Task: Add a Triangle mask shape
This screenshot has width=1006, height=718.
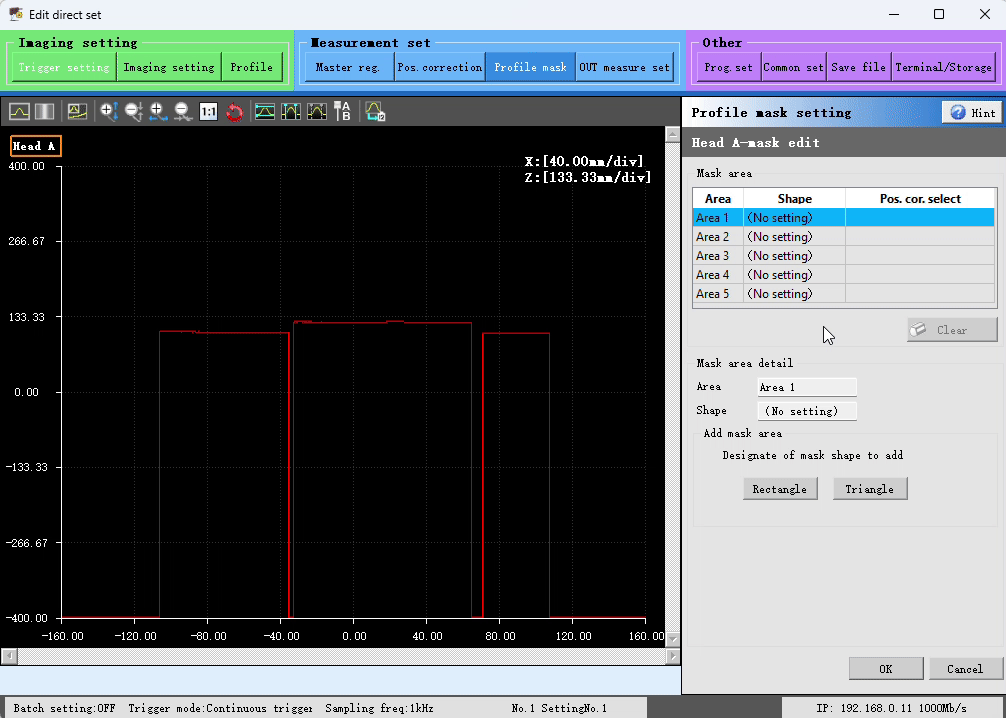Action: 869,489
